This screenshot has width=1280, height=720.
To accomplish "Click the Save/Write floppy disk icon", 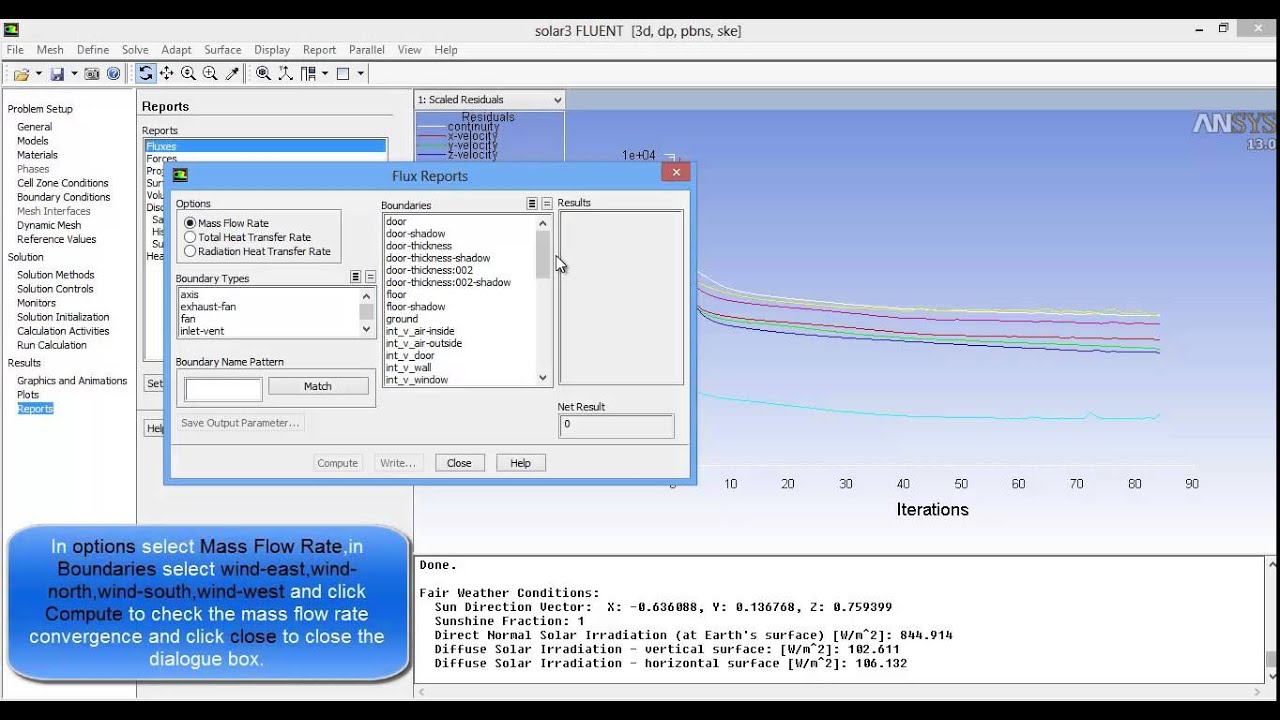I will point(57,74).
